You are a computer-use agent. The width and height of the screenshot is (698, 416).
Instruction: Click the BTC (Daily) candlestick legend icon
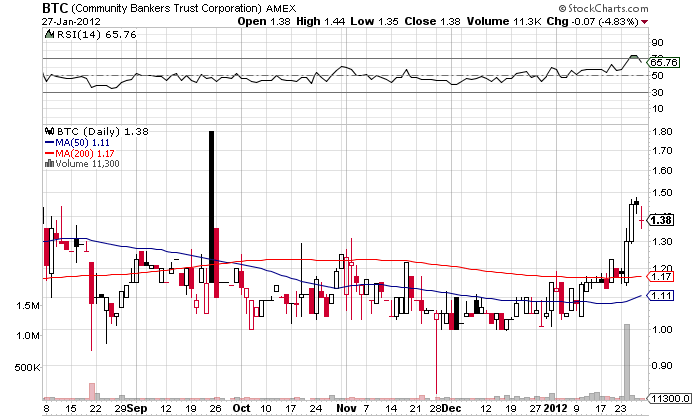click(x=47, y=131)
